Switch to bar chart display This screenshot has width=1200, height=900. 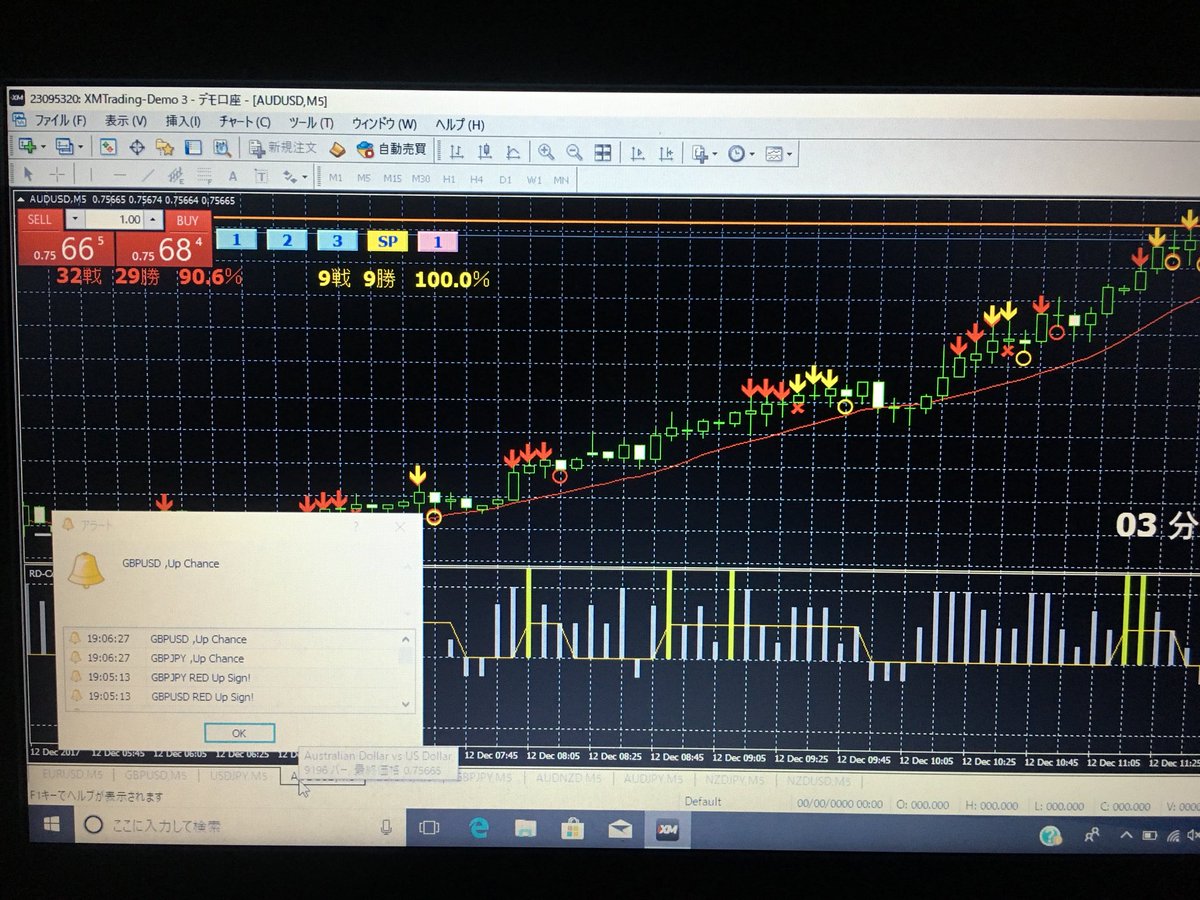click(456, 151)
